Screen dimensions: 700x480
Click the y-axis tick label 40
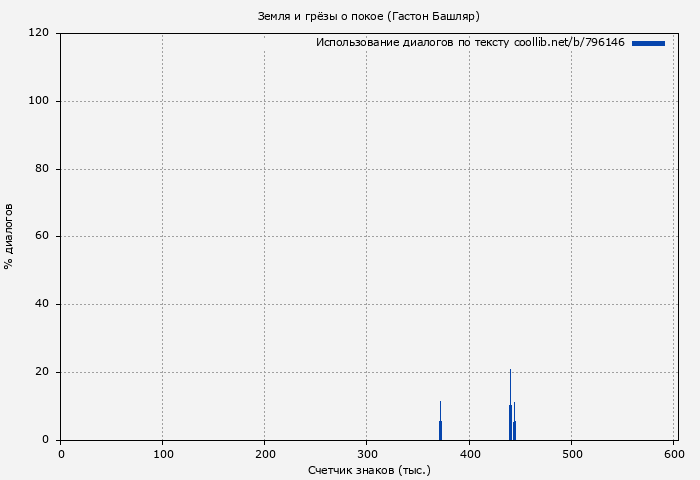pyautogui.click(x=43, y=304)
